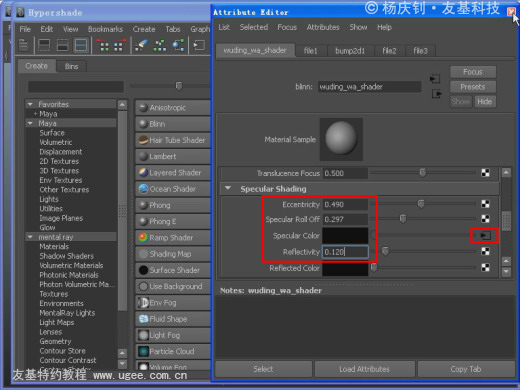520x390 pixels.
Task: Switch to the file1 tab
Action: (x=310, y=51)
